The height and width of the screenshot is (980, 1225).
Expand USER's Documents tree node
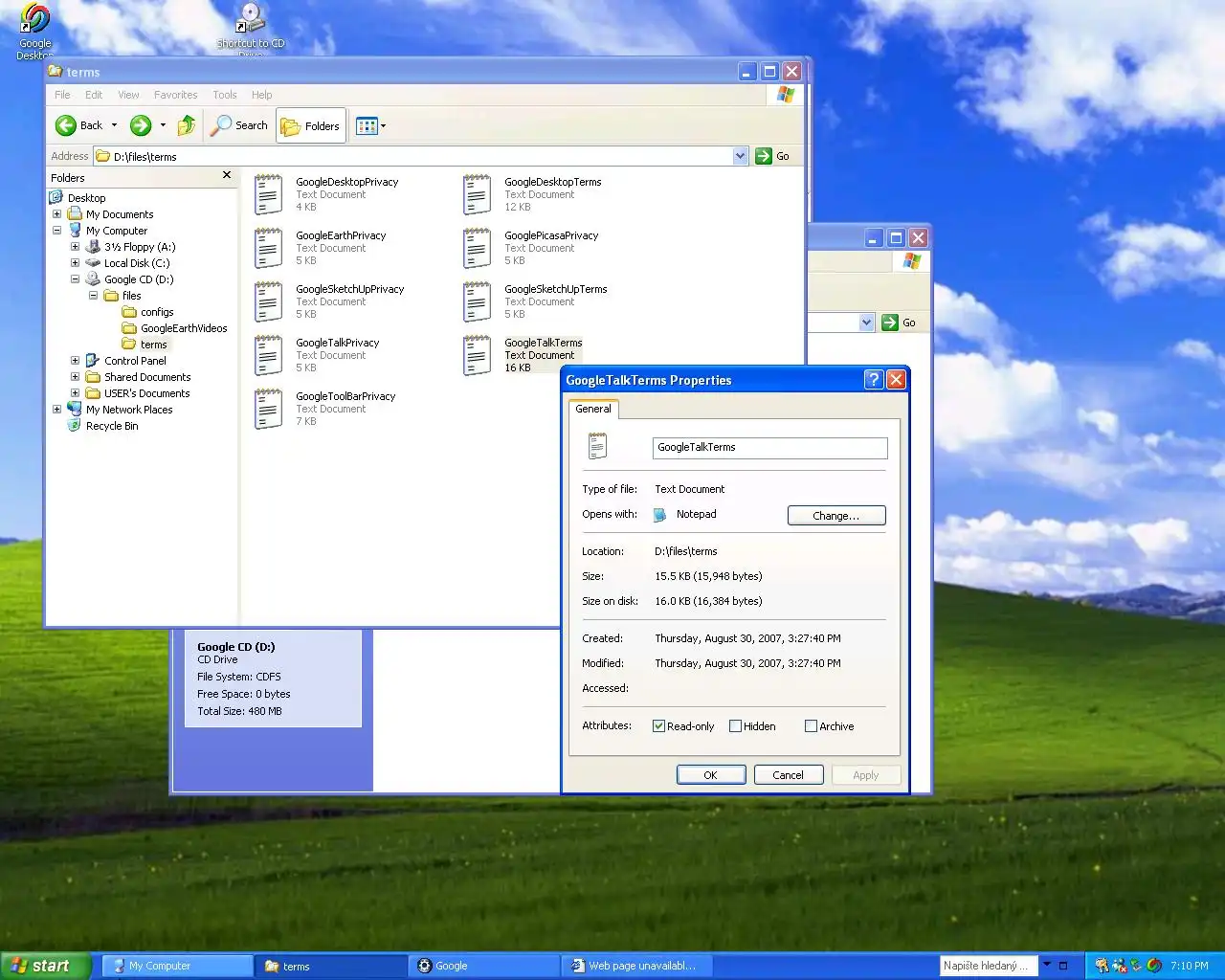[75, 393]
